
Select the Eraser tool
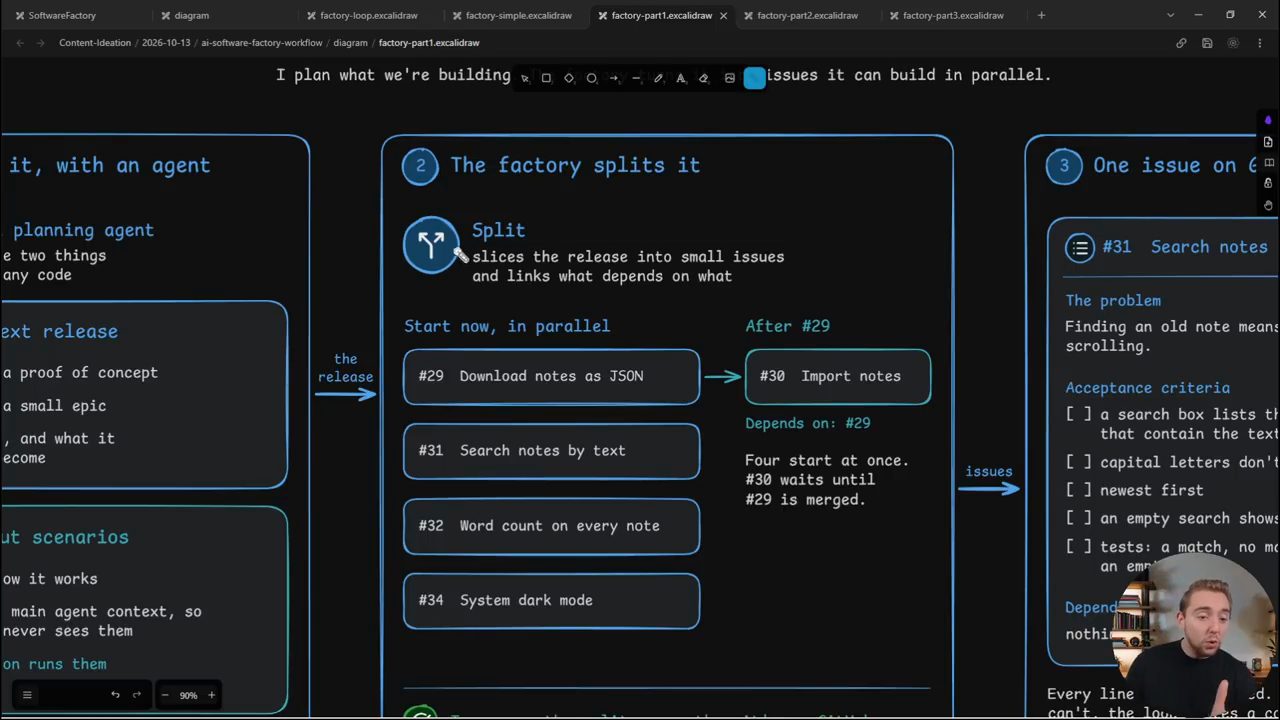[x=703, y=78]
